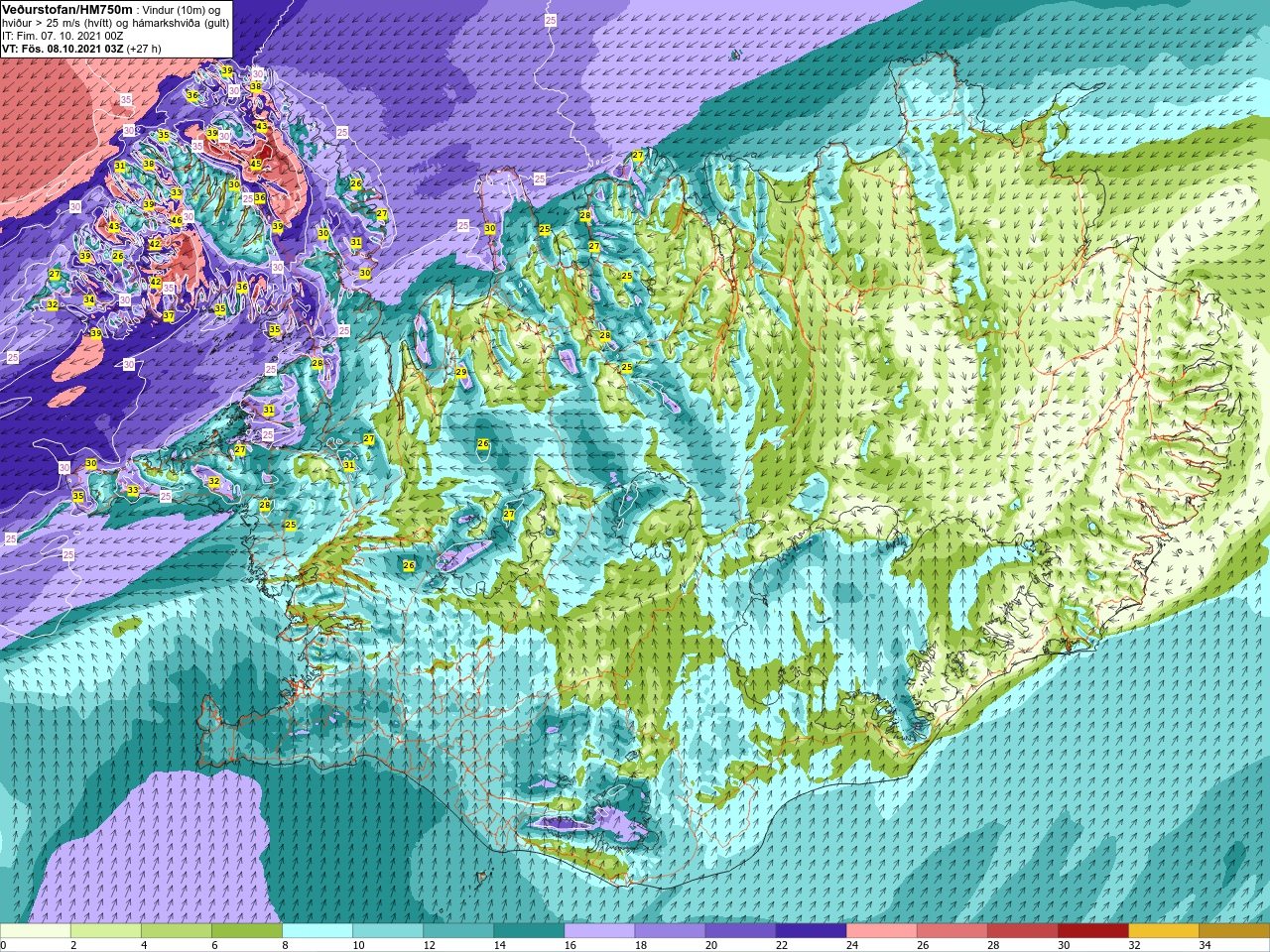Click the legend scale value 0
1270x952 pixels.
(x=4, y=945)
